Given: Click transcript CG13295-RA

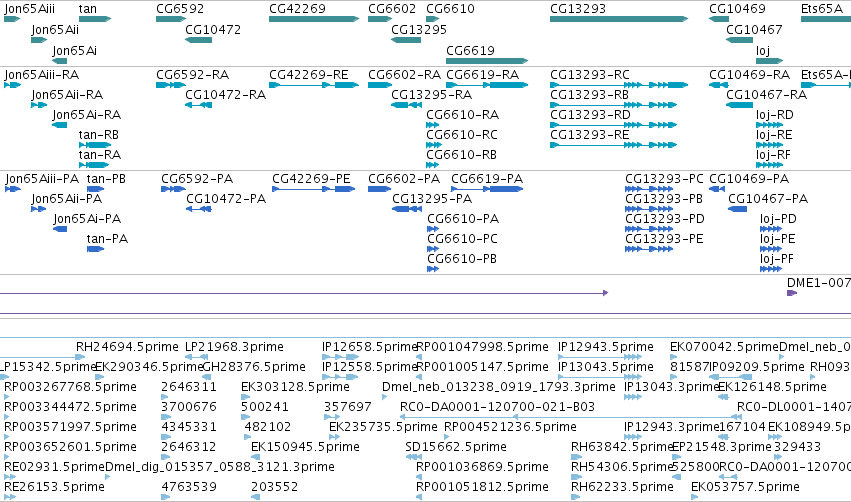Looking at the screenshot, I should [x=431, y=95].
